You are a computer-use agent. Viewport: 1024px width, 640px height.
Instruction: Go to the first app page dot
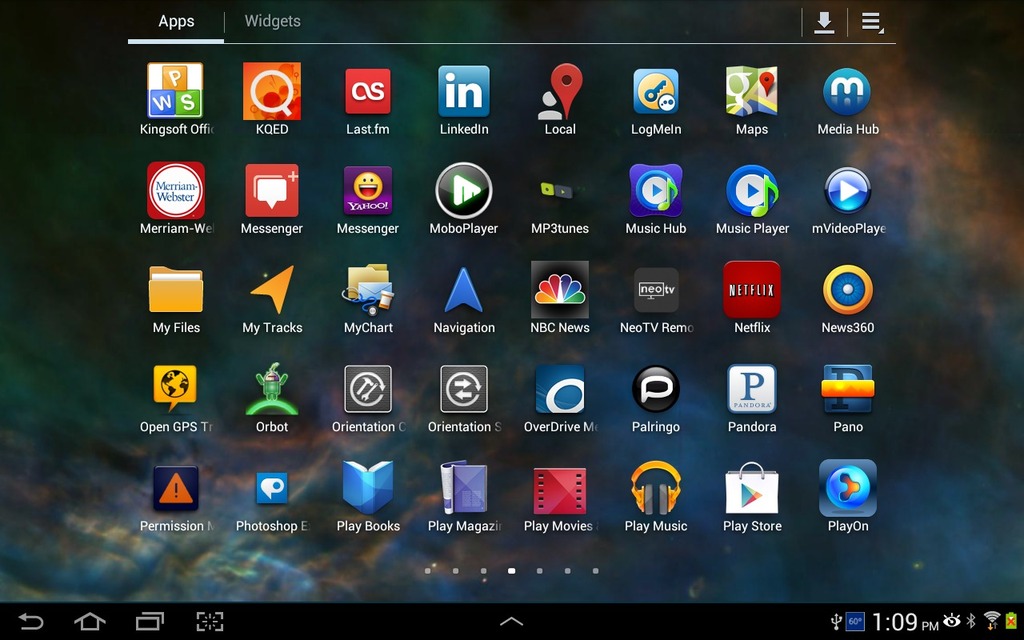coord(428,571)
